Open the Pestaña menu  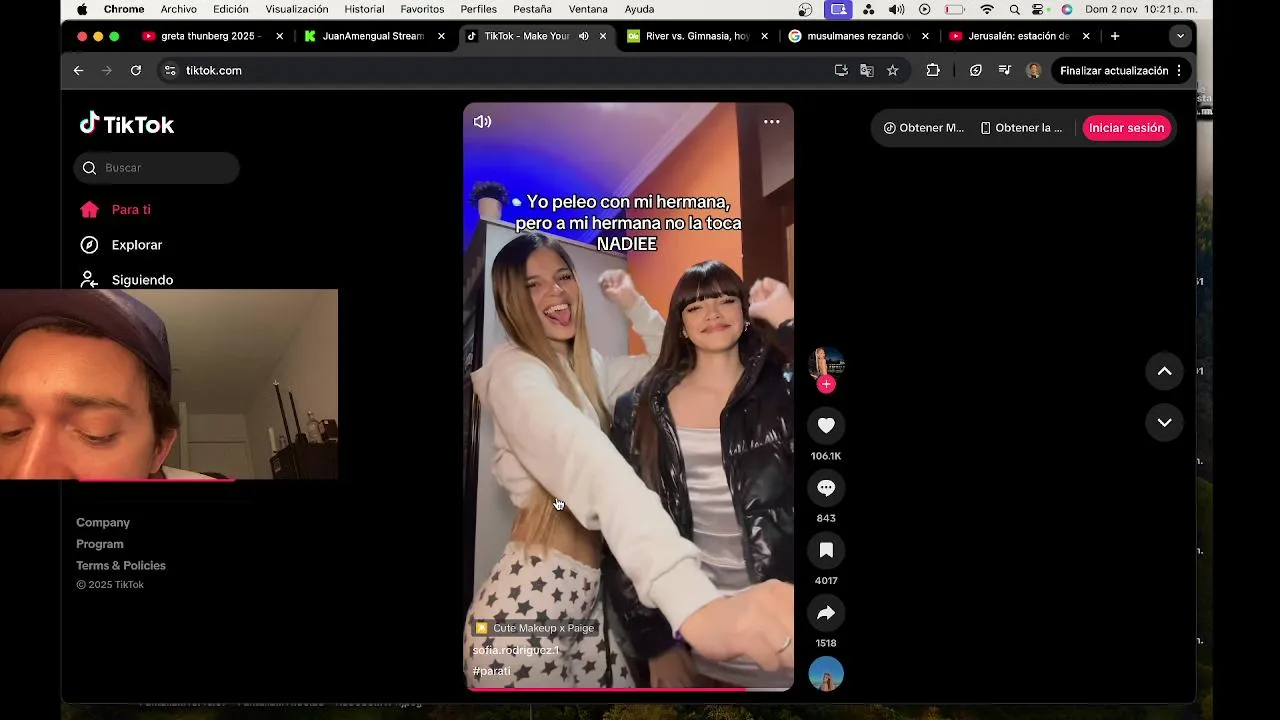pyautogui.click(x=532, y=9)
